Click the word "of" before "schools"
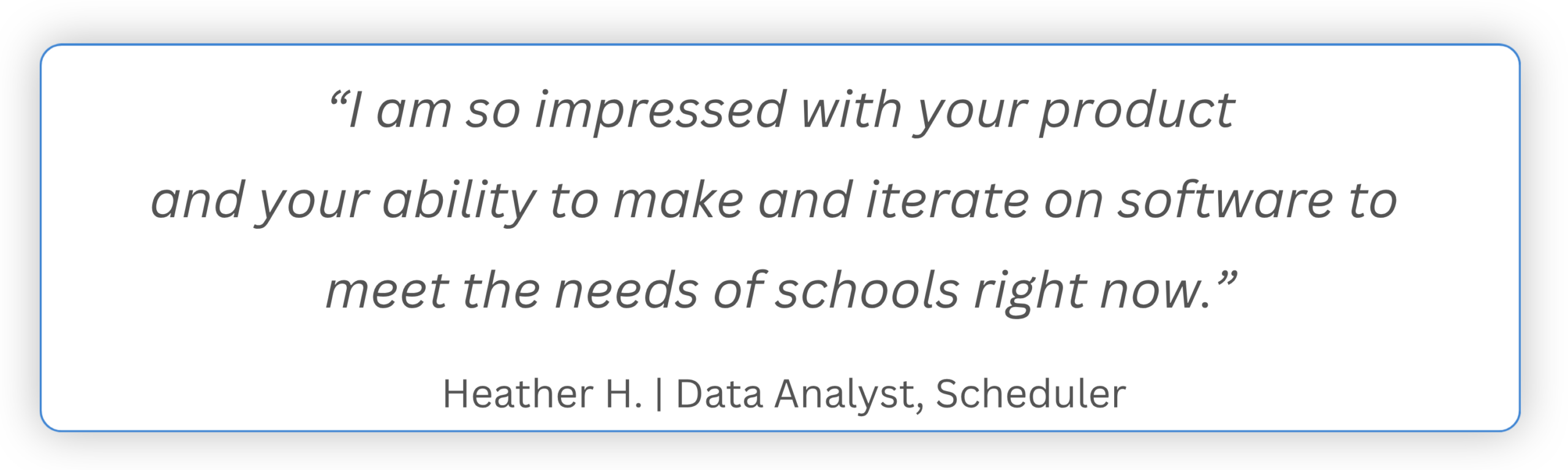 click(x=739, y=289)
